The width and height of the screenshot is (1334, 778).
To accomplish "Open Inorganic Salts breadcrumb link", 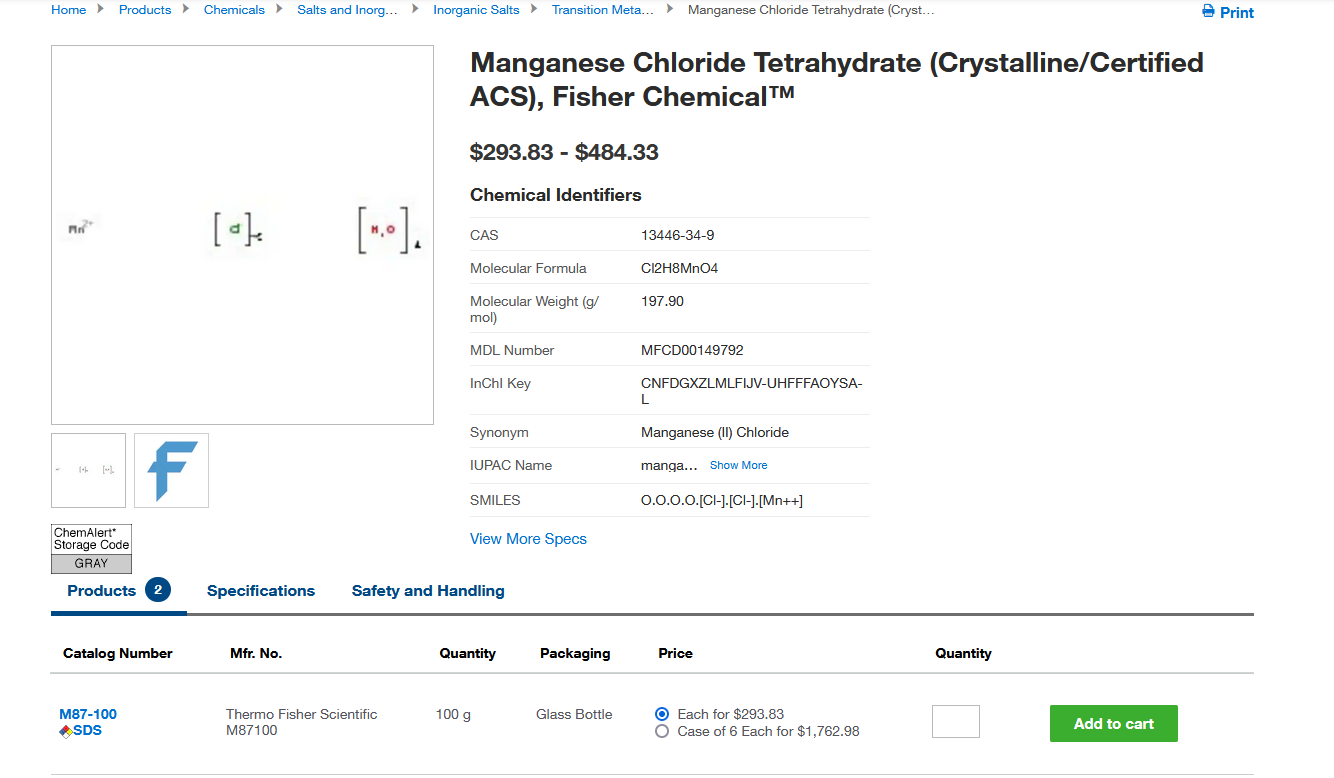I will tap(476, 10).
